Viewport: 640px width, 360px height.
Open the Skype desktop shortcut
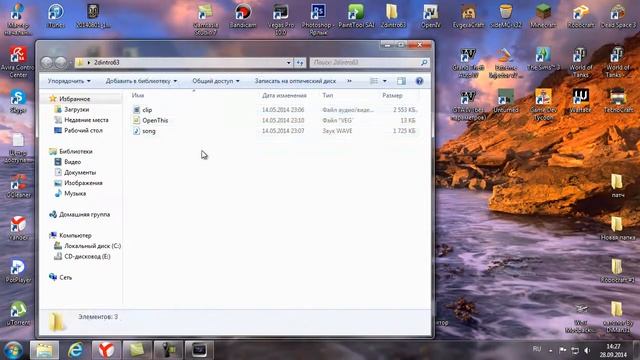pyautogui.click(x=18, y=102)
